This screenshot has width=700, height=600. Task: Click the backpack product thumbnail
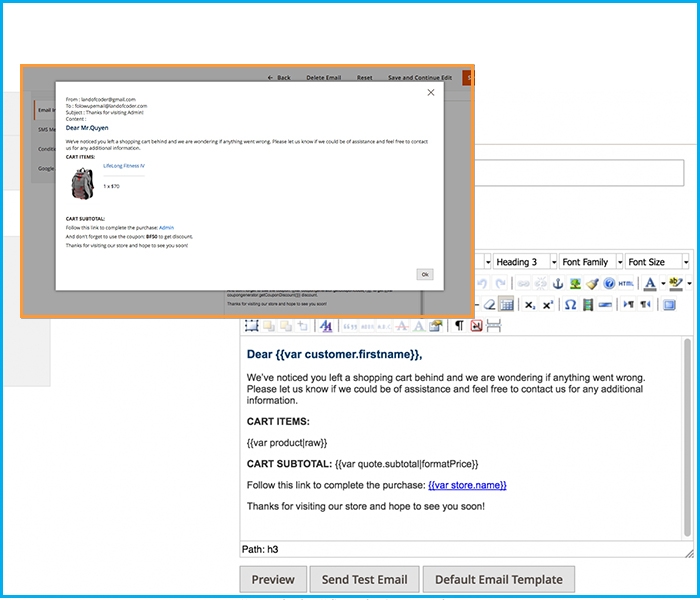coord(83,183)
